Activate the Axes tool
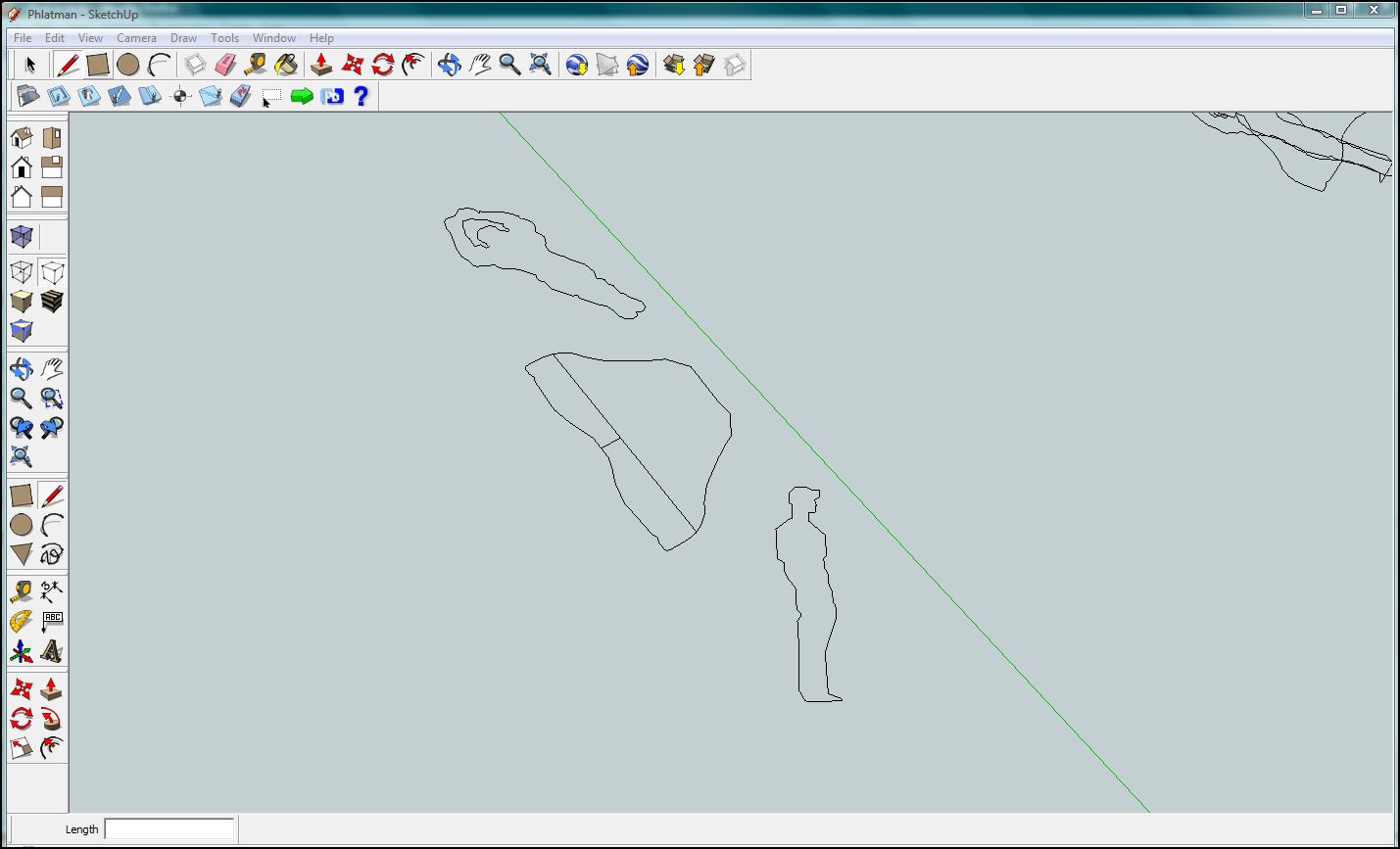 coord(21,651)
